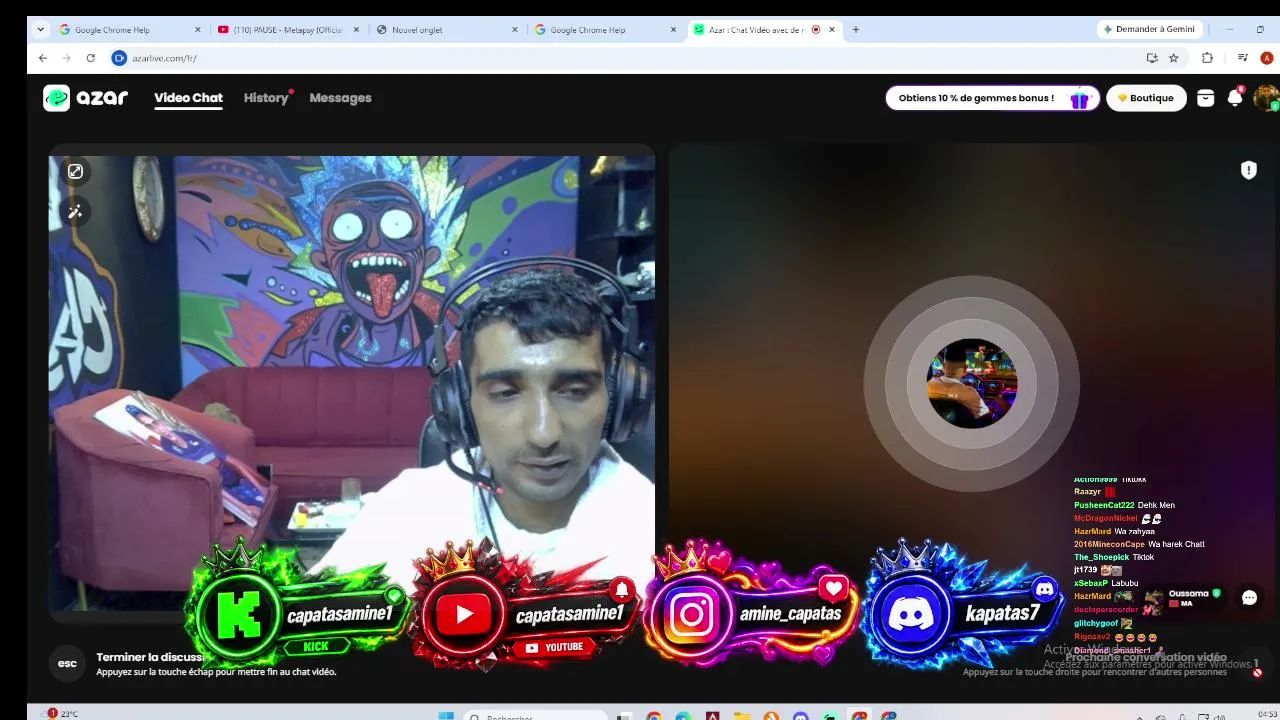The height and width of the screenshot is (720, 1280).
Task: Open the Boutique store button
Action: [x=1146, y=98]
